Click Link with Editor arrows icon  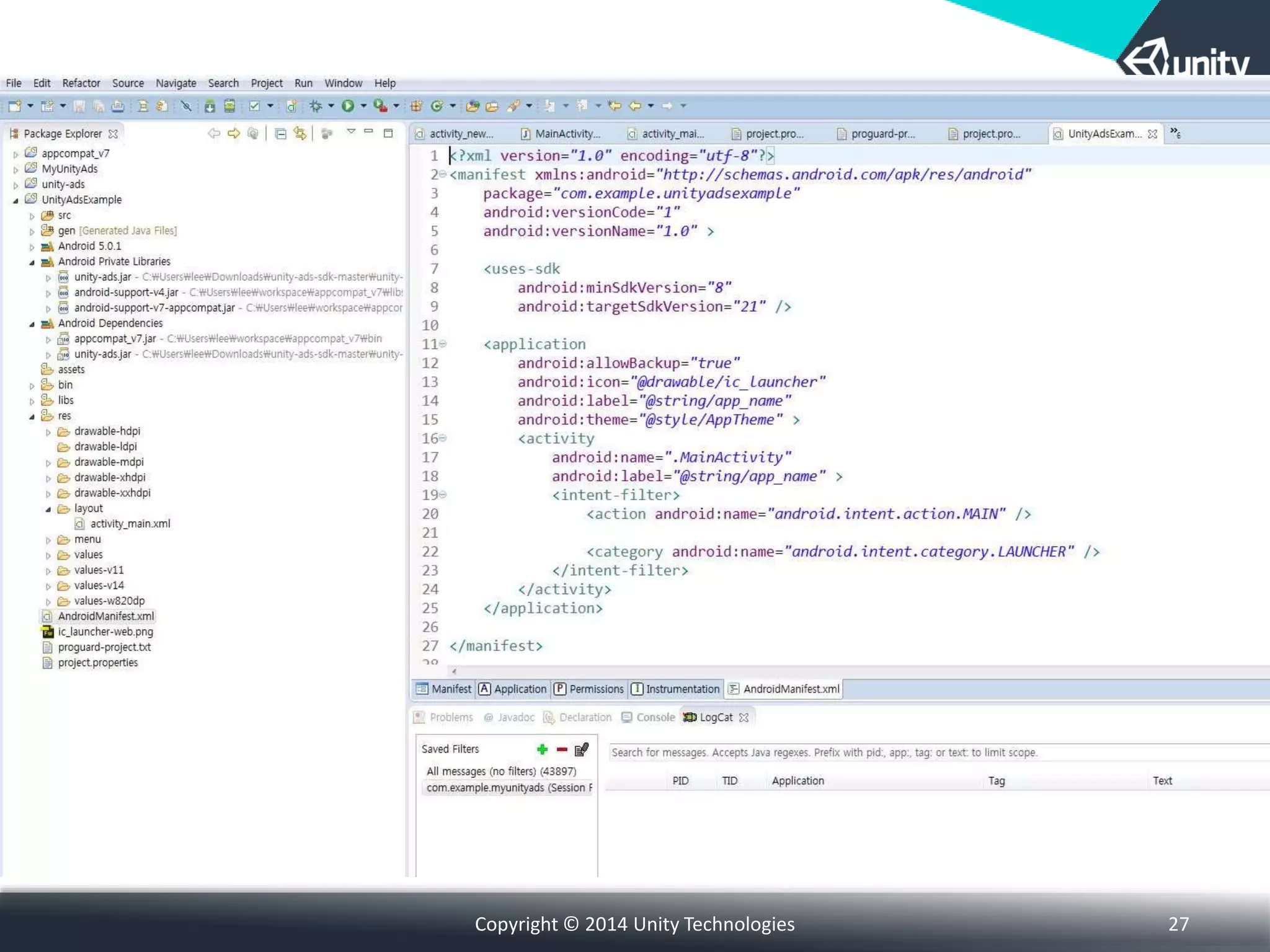300,133
